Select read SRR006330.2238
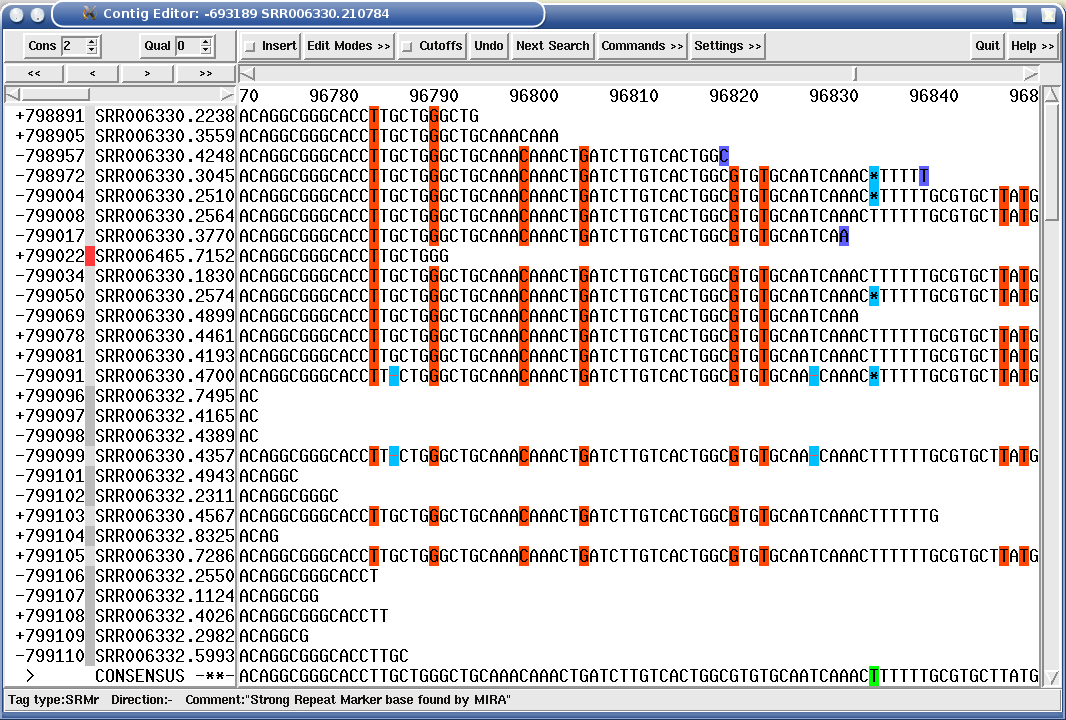This screenshot has height=720, width=1066. pos(165,116)
